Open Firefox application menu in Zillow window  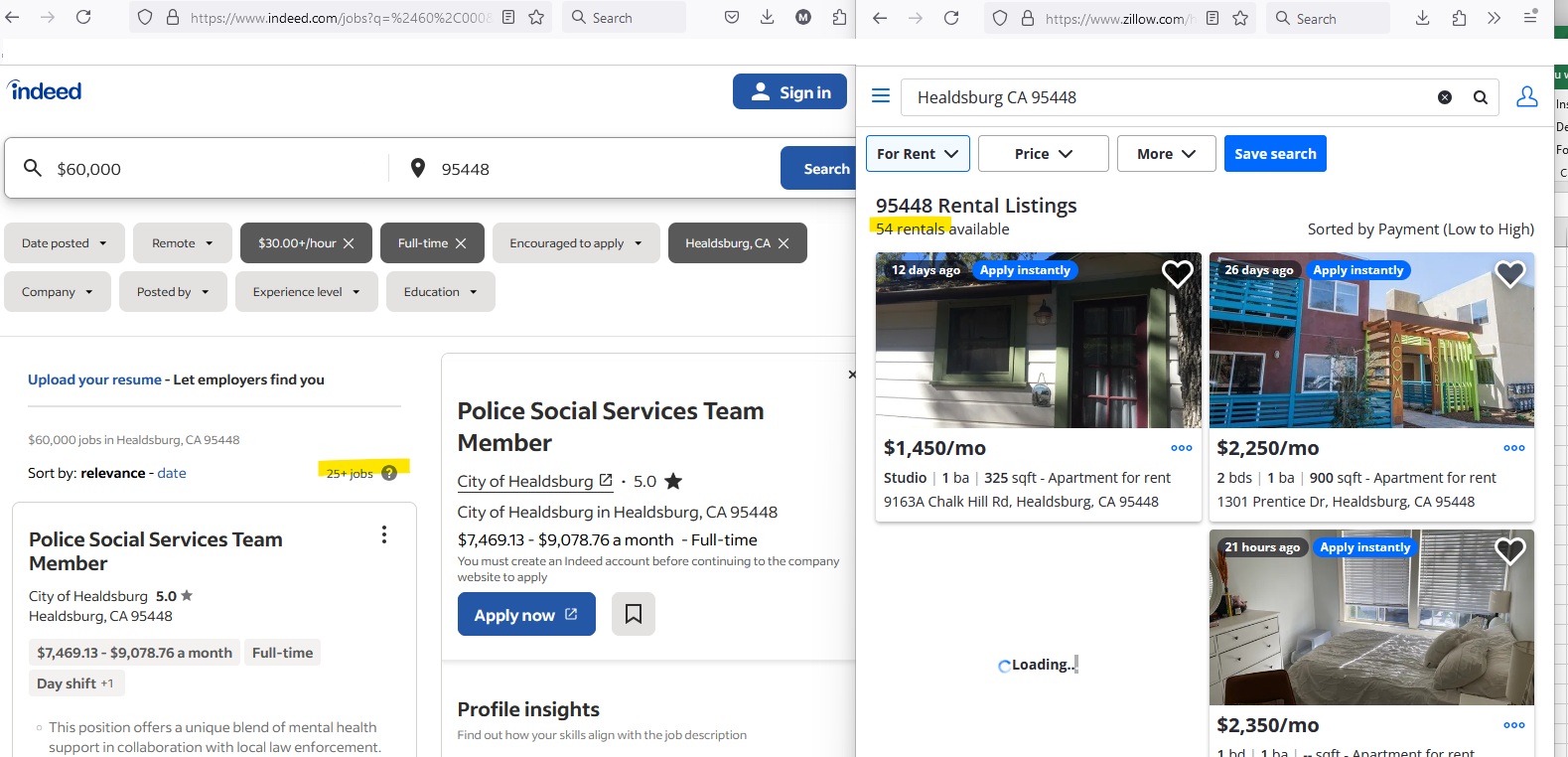[1530, 18]
